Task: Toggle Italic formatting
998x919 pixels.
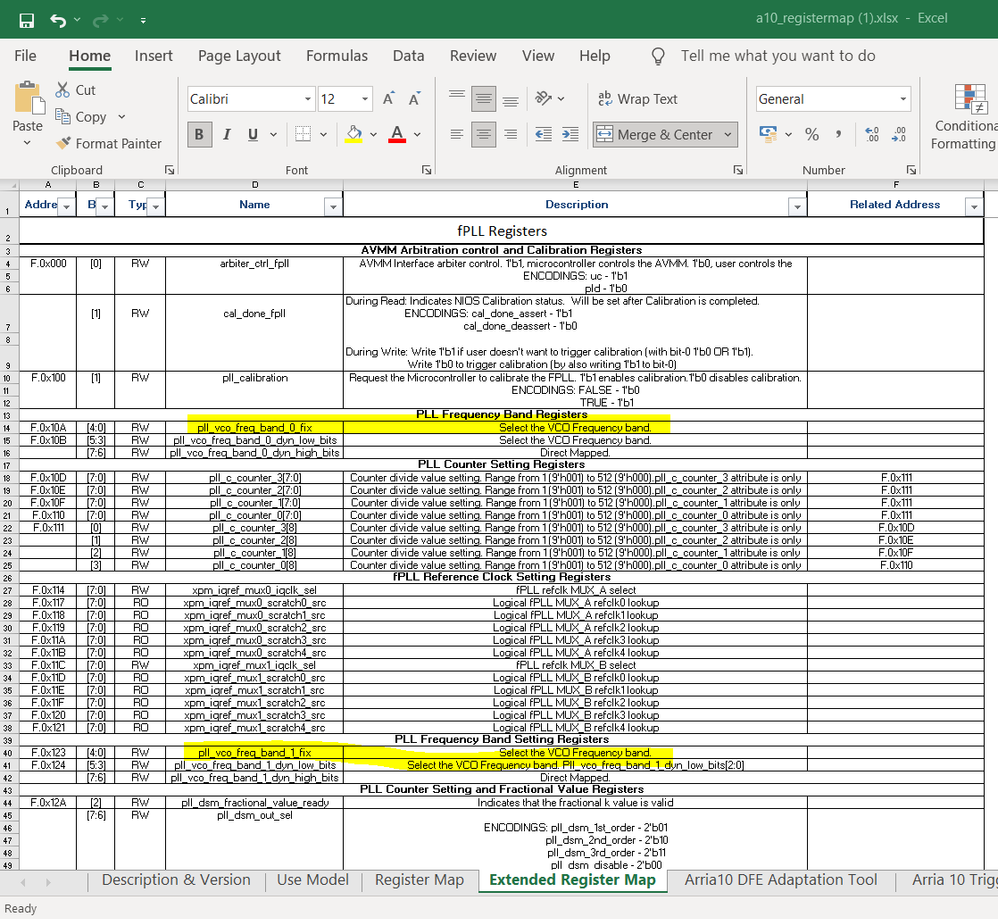Action: [x=227, y=134]
